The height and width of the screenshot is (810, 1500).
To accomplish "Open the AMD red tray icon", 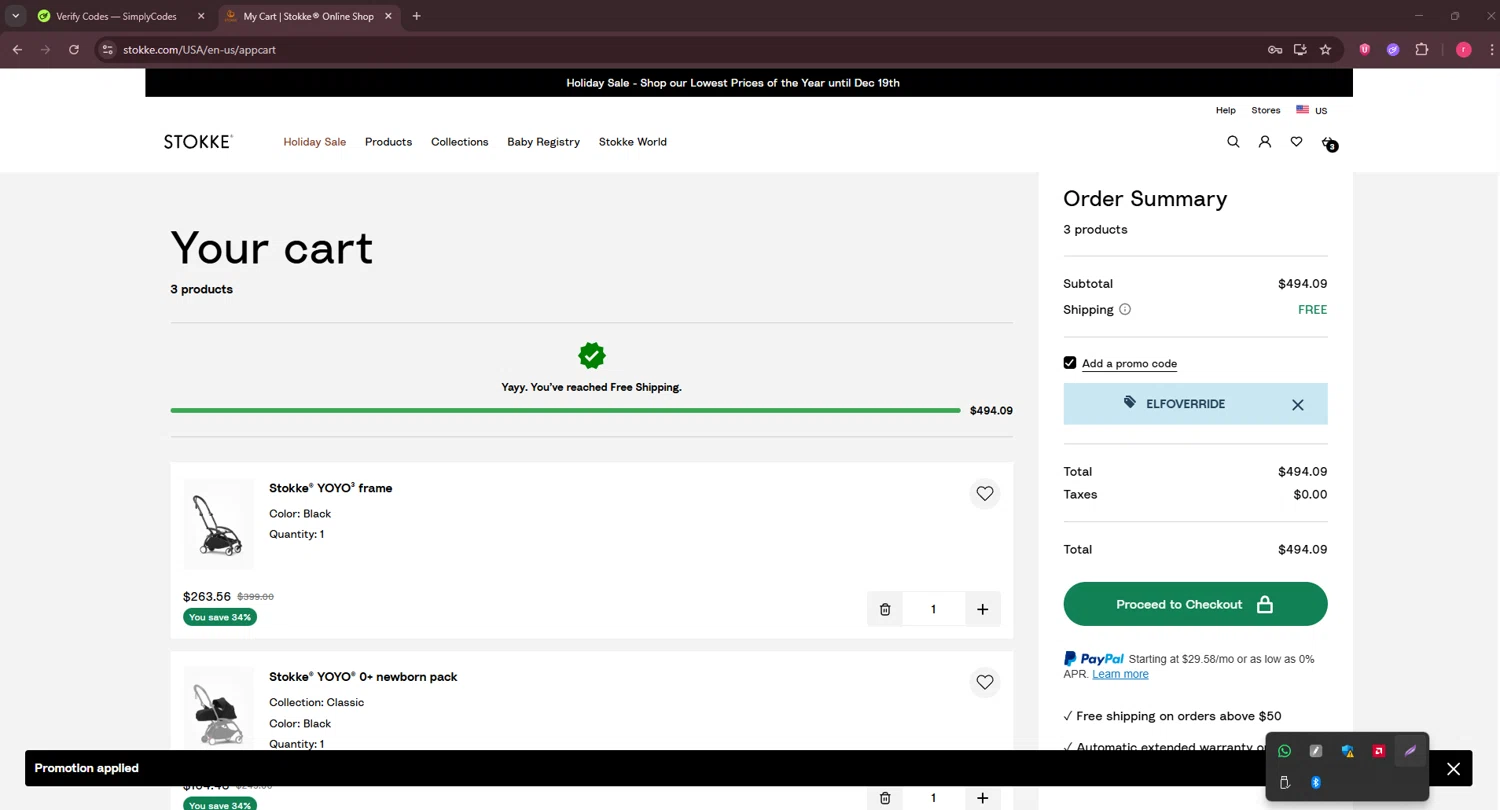I will (x=1379, y=752).
